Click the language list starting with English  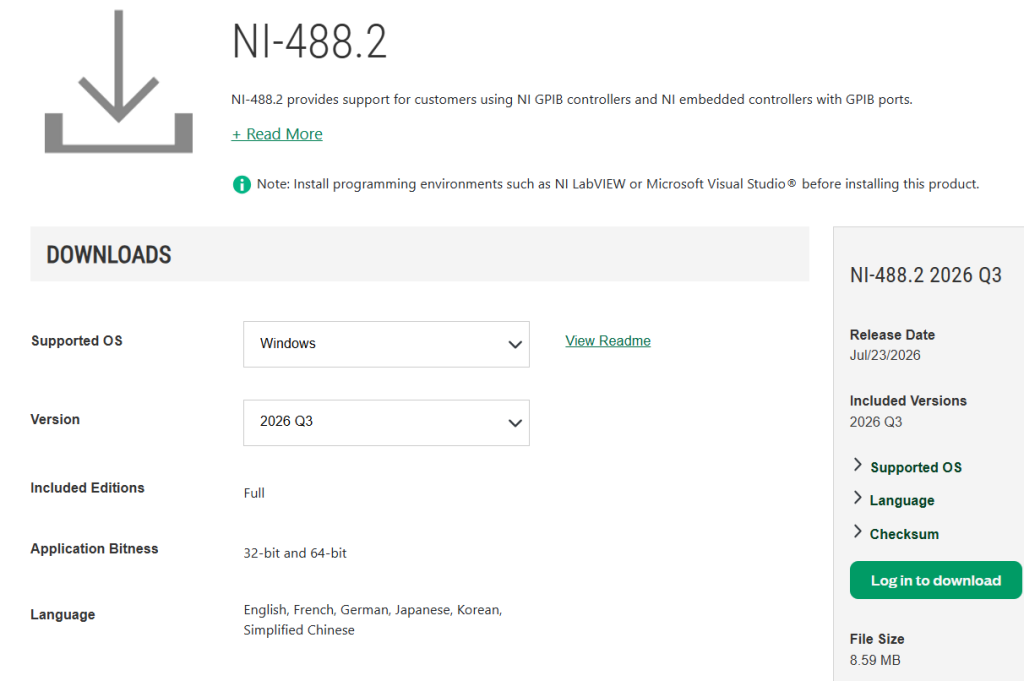(373, 620)
